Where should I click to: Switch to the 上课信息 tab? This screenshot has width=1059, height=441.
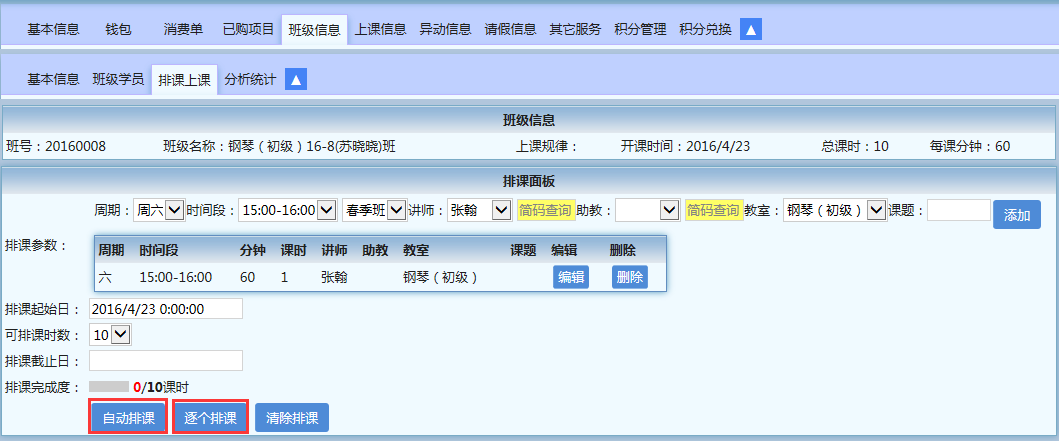point(380,29)
